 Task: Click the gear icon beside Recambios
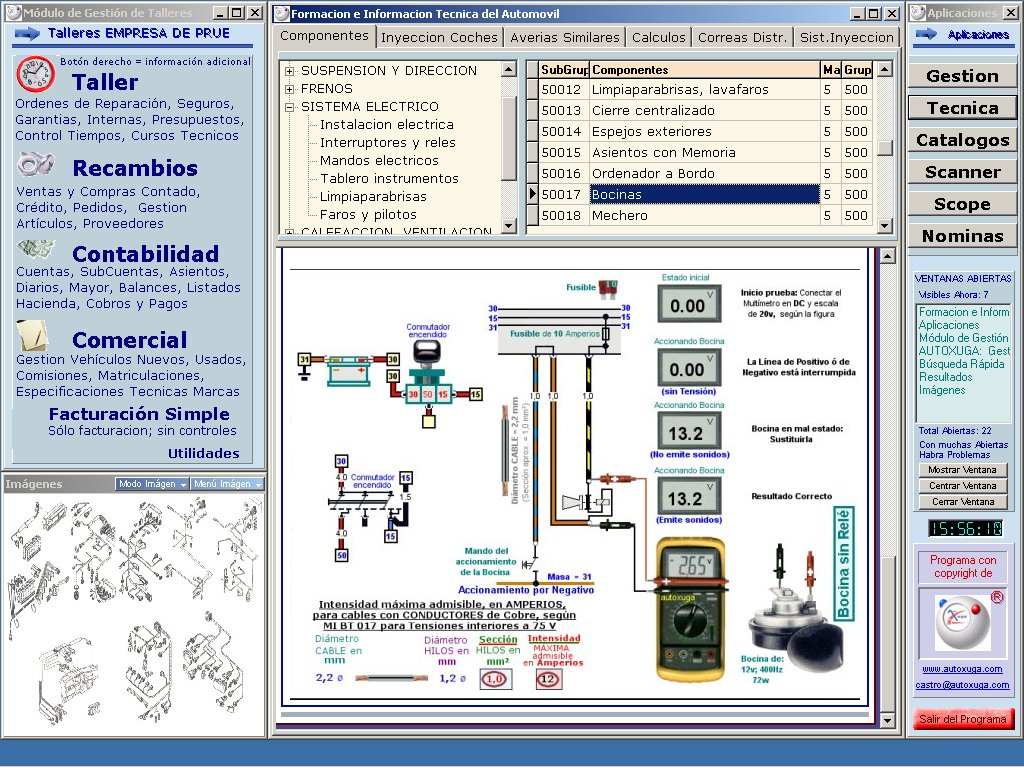coord(35,165)
